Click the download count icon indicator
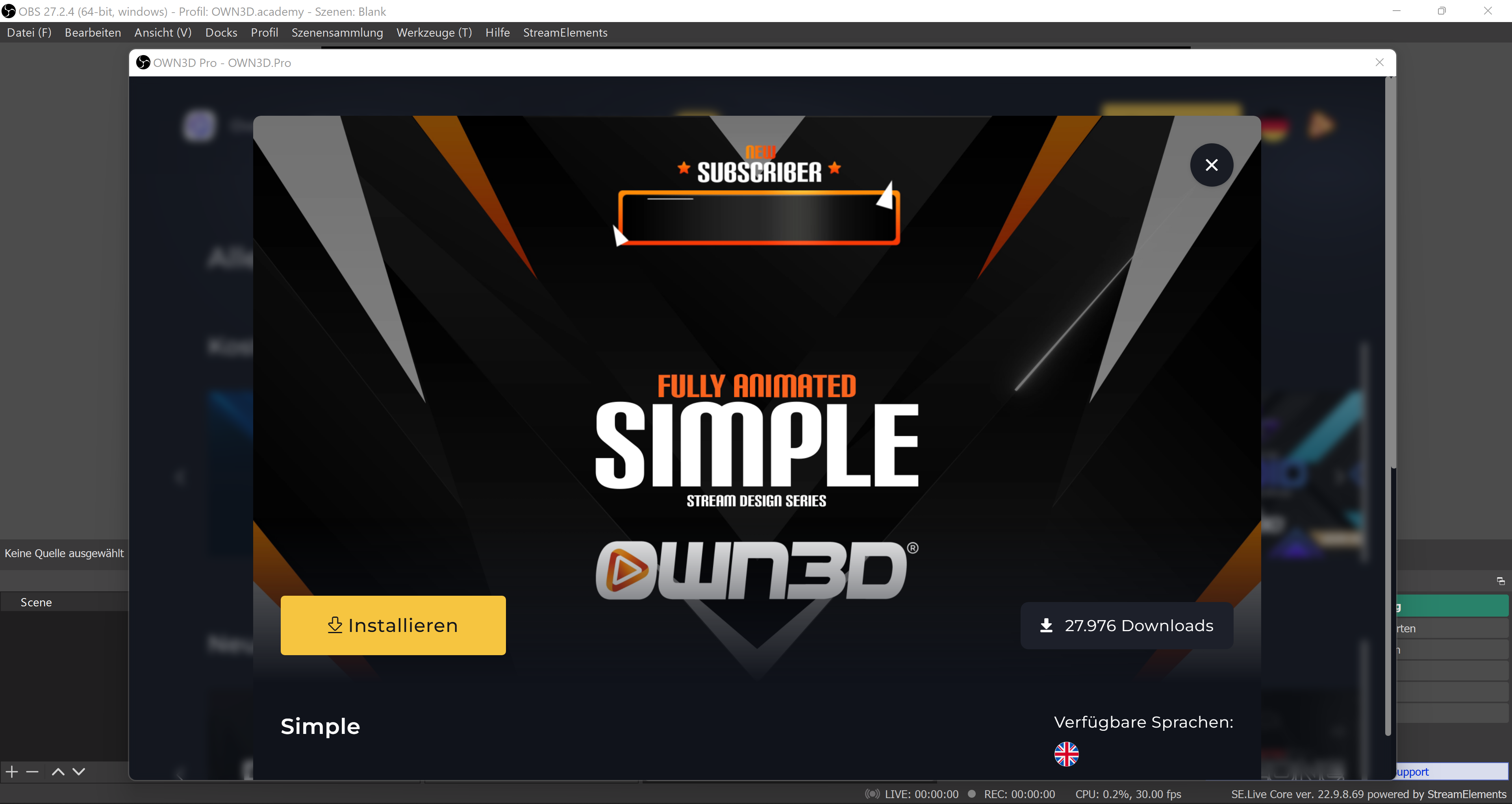 click(1047, 625)
